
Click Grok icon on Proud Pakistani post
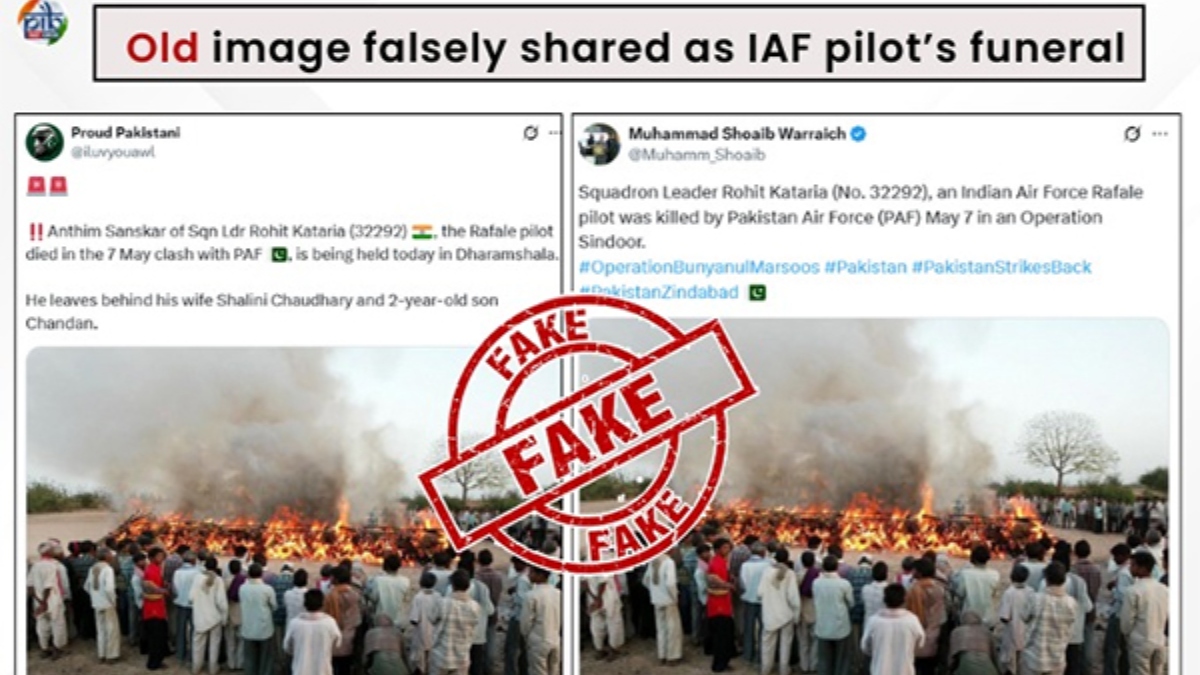pos(530,133)
